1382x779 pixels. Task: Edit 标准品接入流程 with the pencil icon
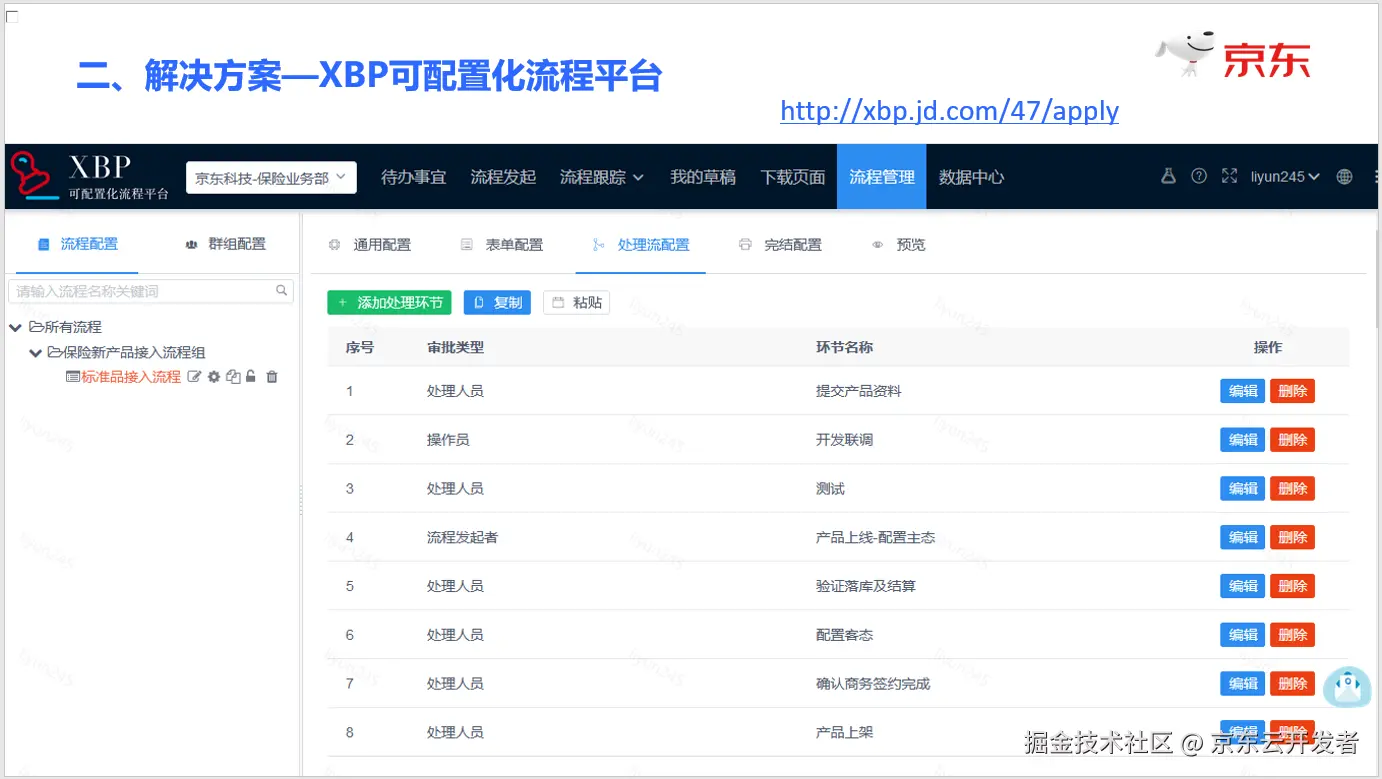(195, 377)
